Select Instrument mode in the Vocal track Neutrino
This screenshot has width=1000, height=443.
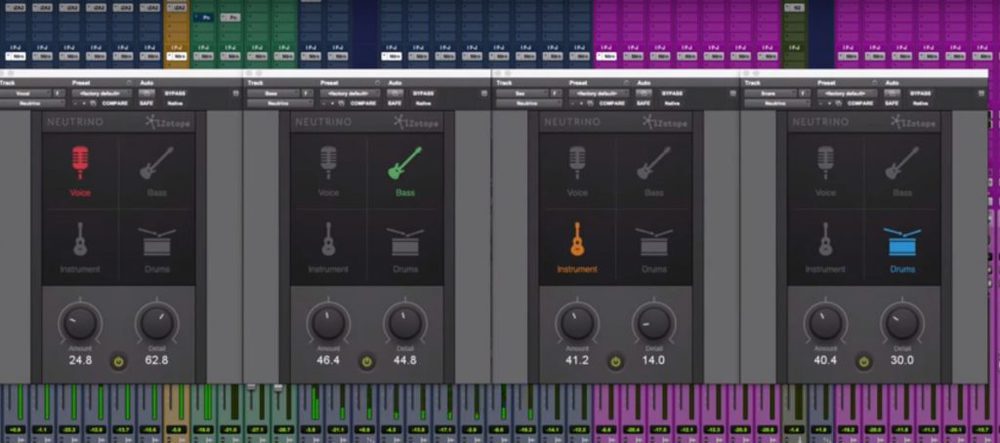coord(80,247)
